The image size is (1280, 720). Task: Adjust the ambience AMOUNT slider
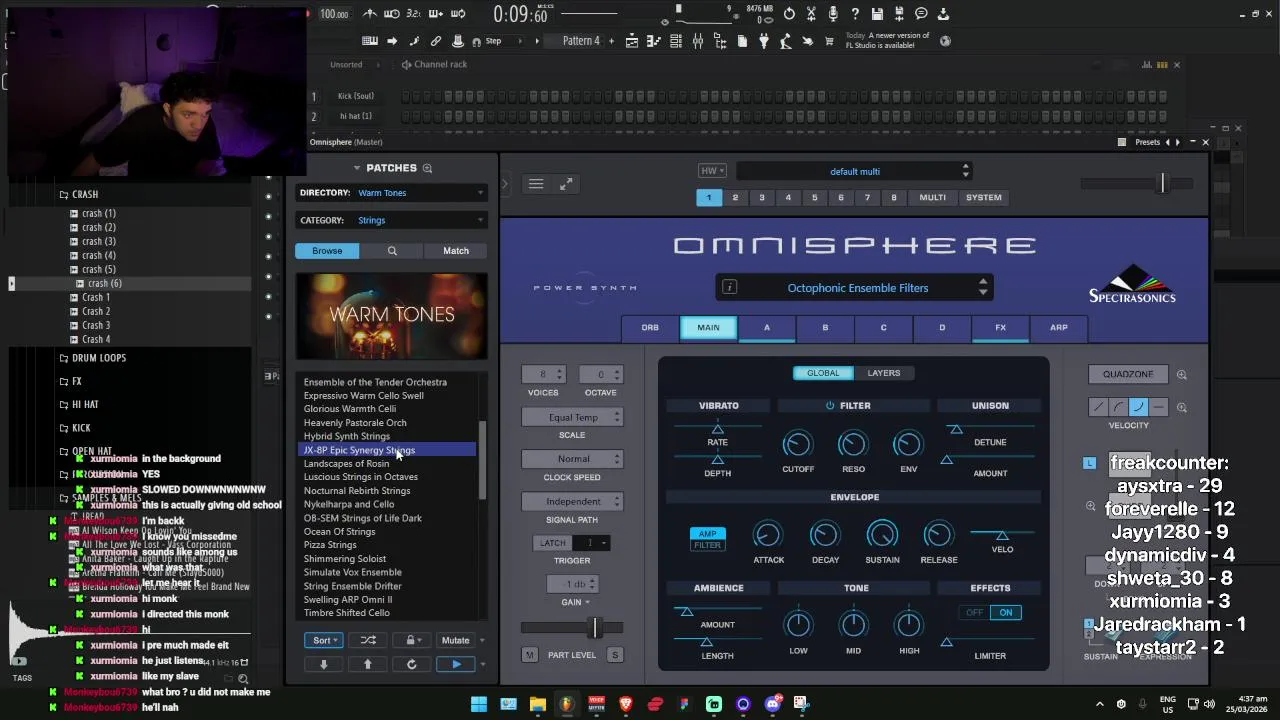pyautogui.click(x=685, y=612)
